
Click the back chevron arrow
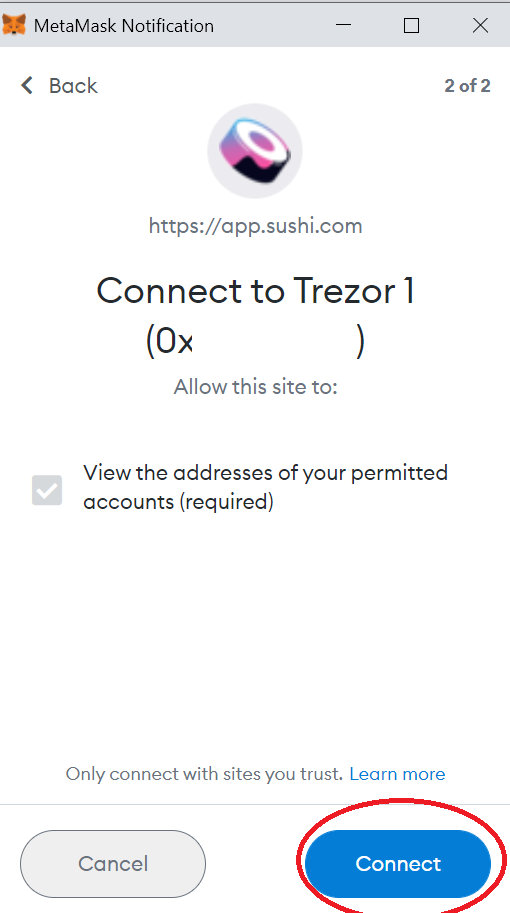(x=27, y=86)
